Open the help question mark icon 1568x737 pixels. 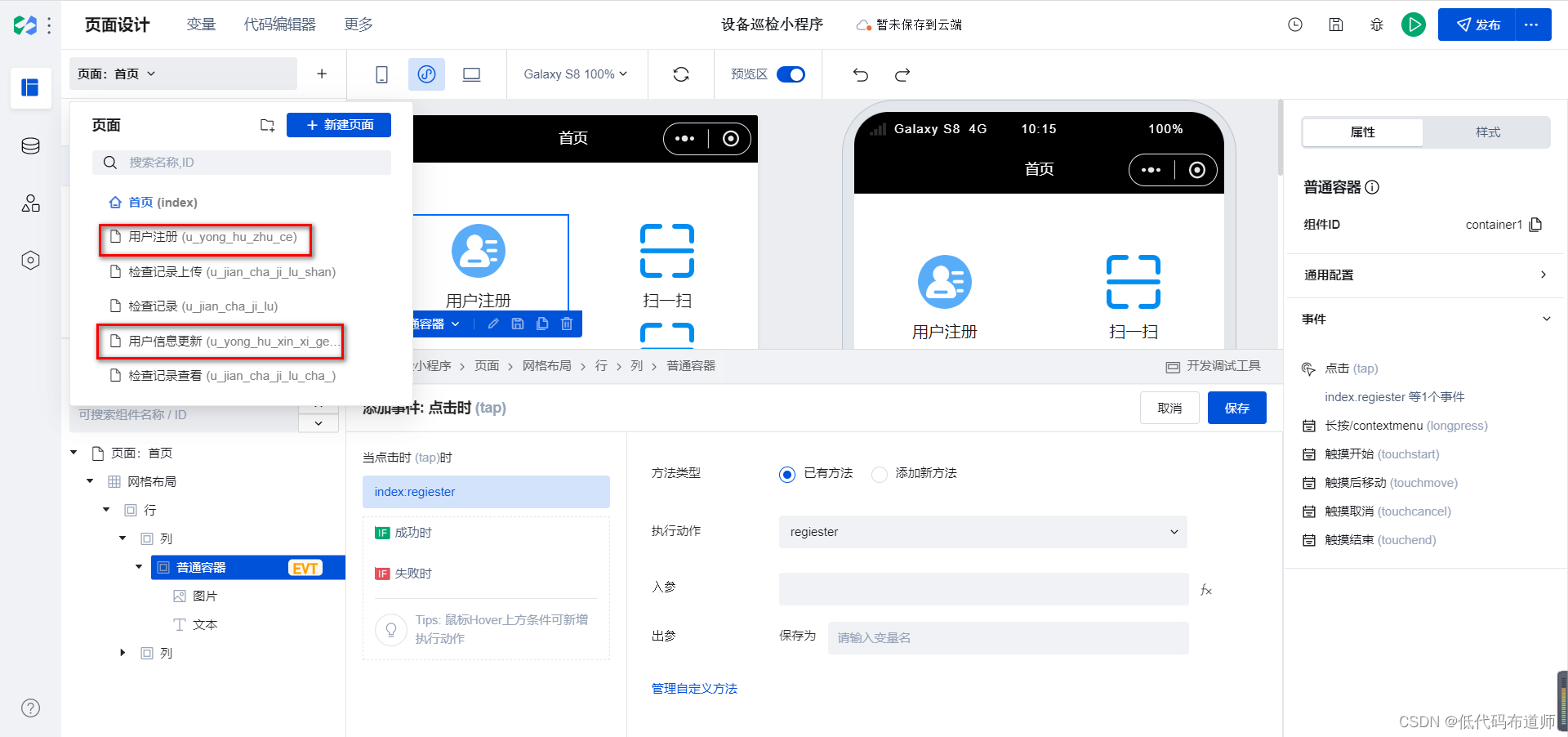30,708
